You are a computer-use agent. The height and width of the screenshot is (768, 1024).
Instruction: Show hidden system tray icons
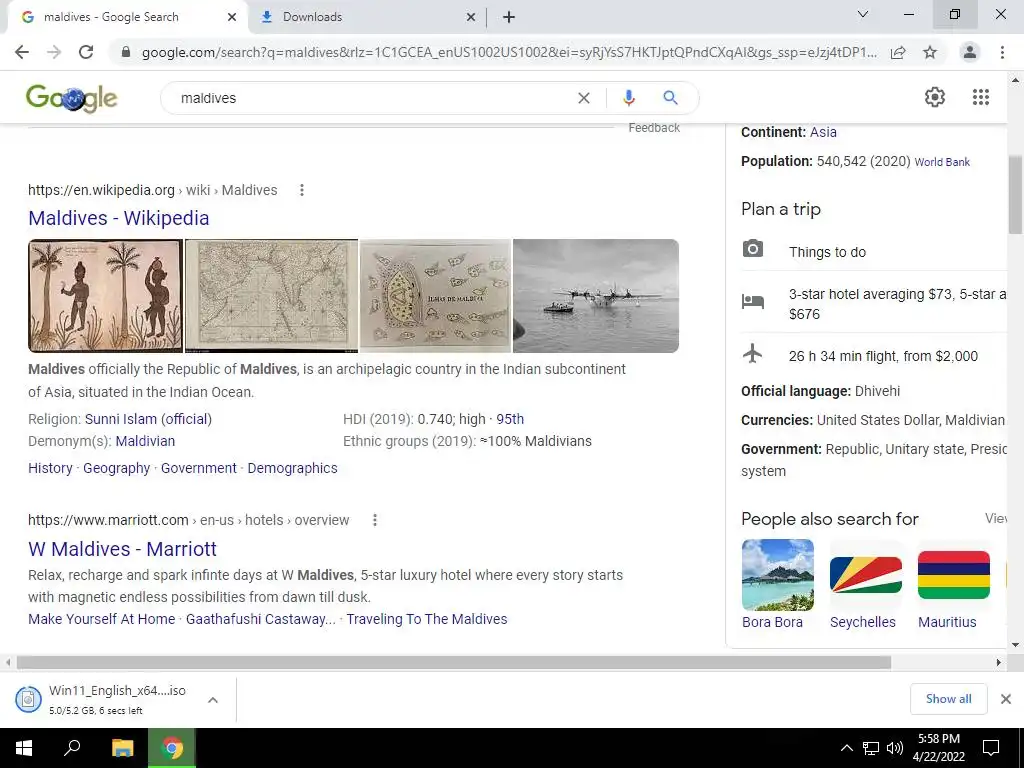tap(846, 748)
